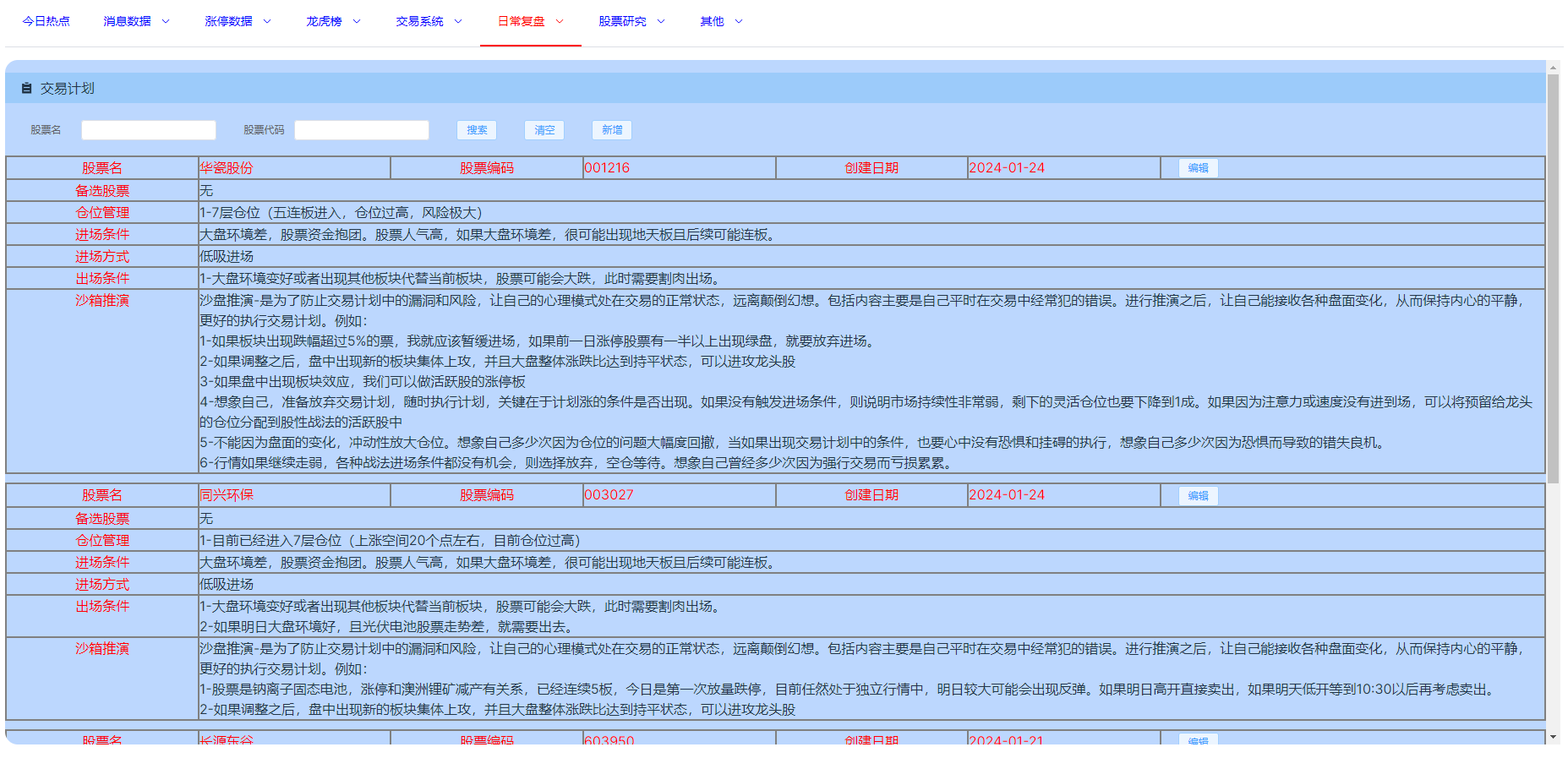Image resolution: width=1568 pixels, height=758 pixels.
Task: Select stock code 003027
Action: pos(609,495)
